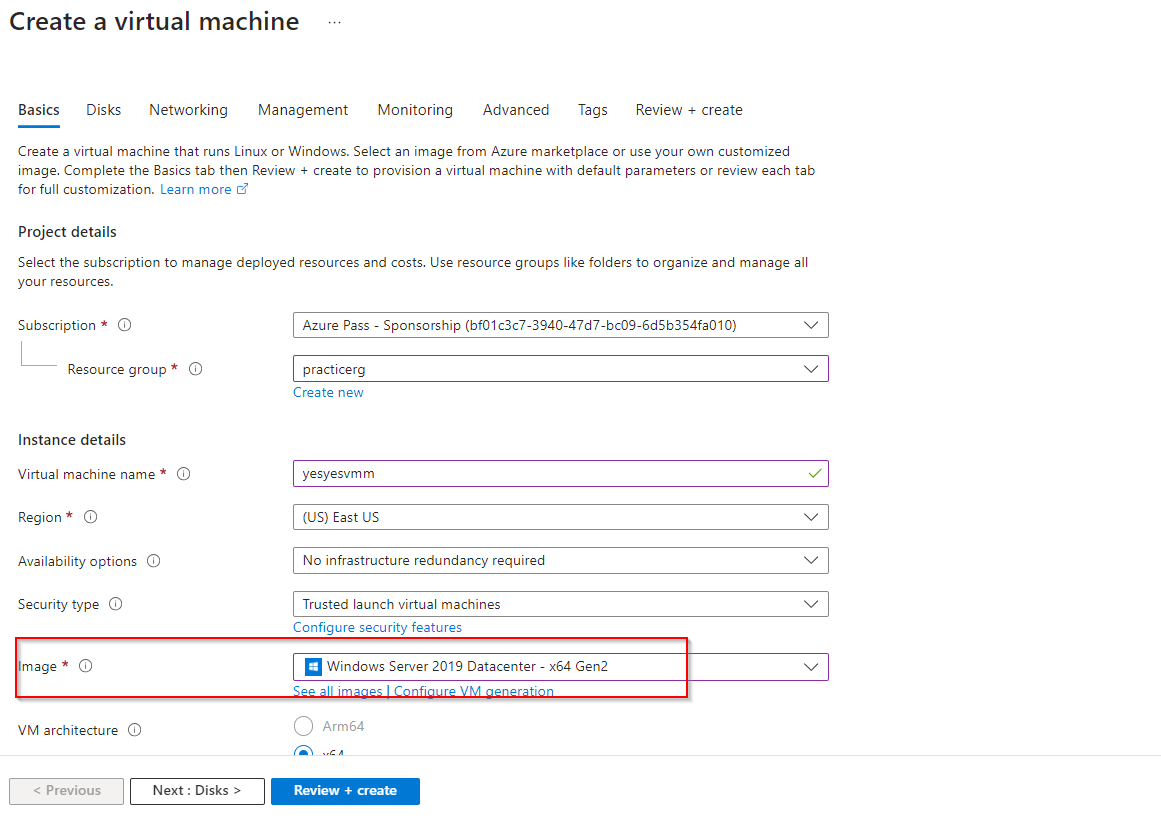Expand the Resource group dropdown
The height and width of the screenshot is (816, 1161).
coord(560,369)
